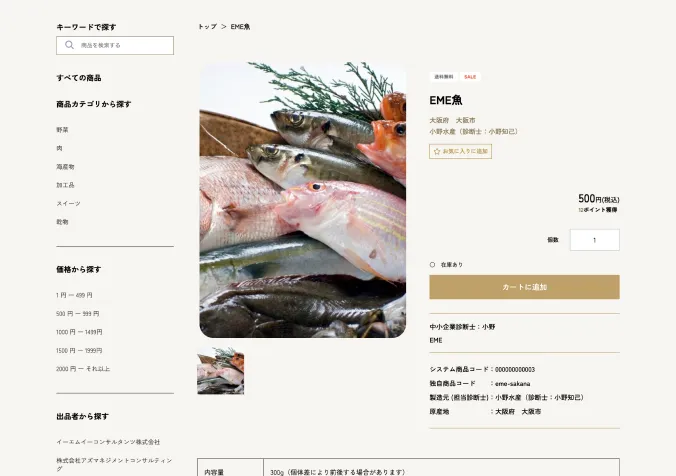Click the magnifier search icon

coord(69,45)
